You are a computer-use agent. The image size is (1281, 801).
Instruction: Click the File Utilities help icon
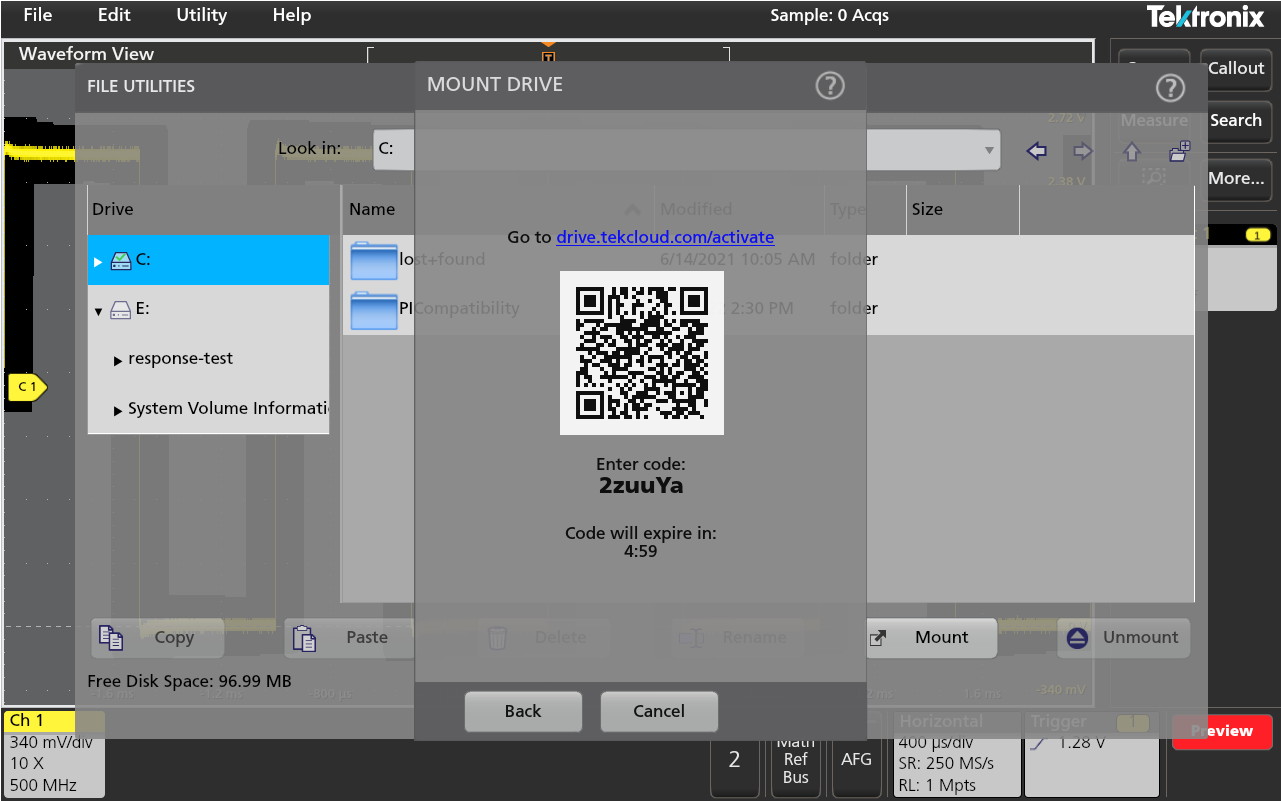(x=1169, y=88)
